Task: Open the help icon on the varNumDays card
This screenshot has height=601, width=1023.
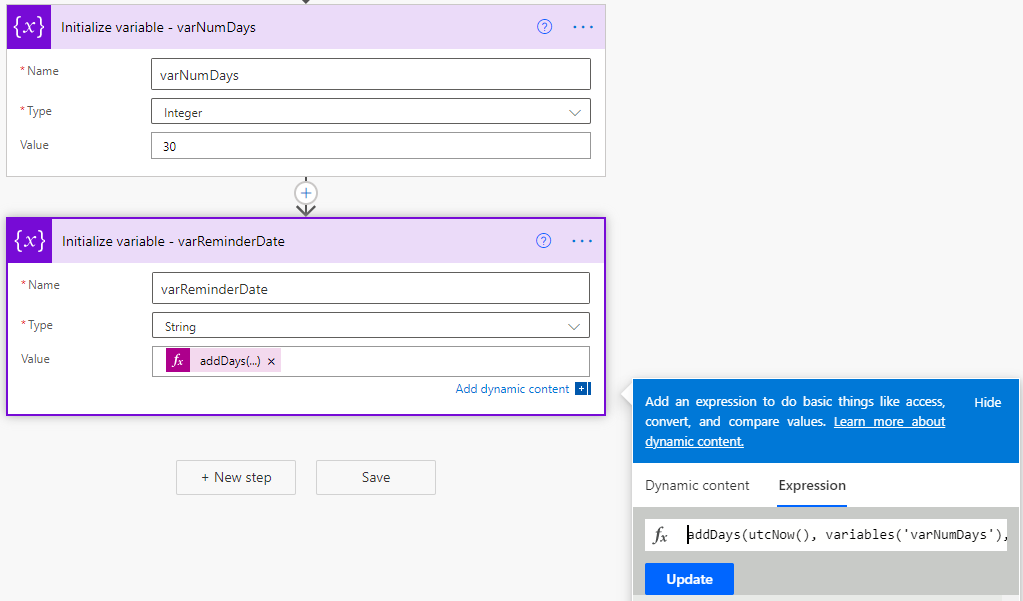Action: click(544, 27)
